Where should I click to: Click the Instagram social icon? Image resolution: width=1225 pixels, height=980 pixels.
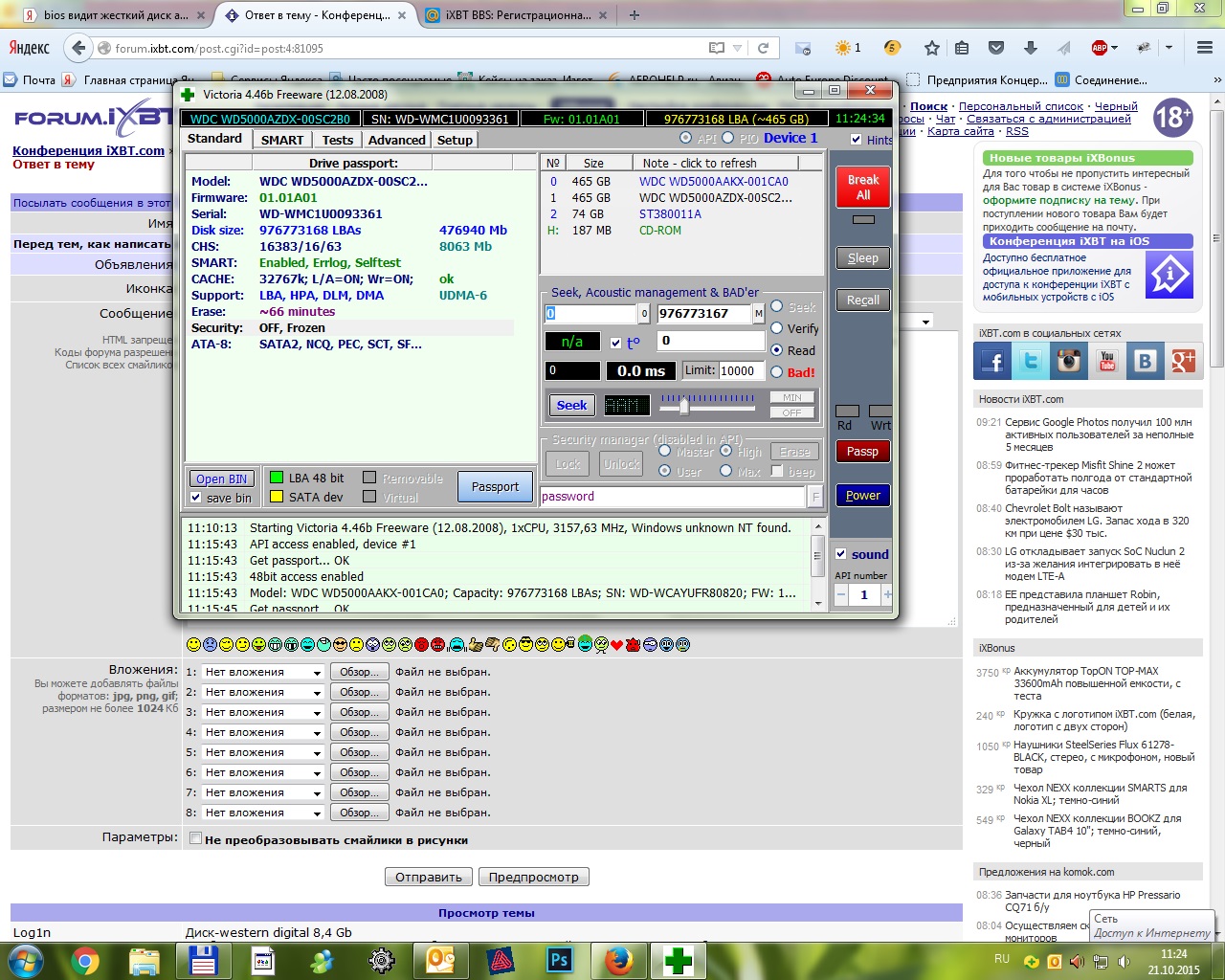(x=1069, y=361)
